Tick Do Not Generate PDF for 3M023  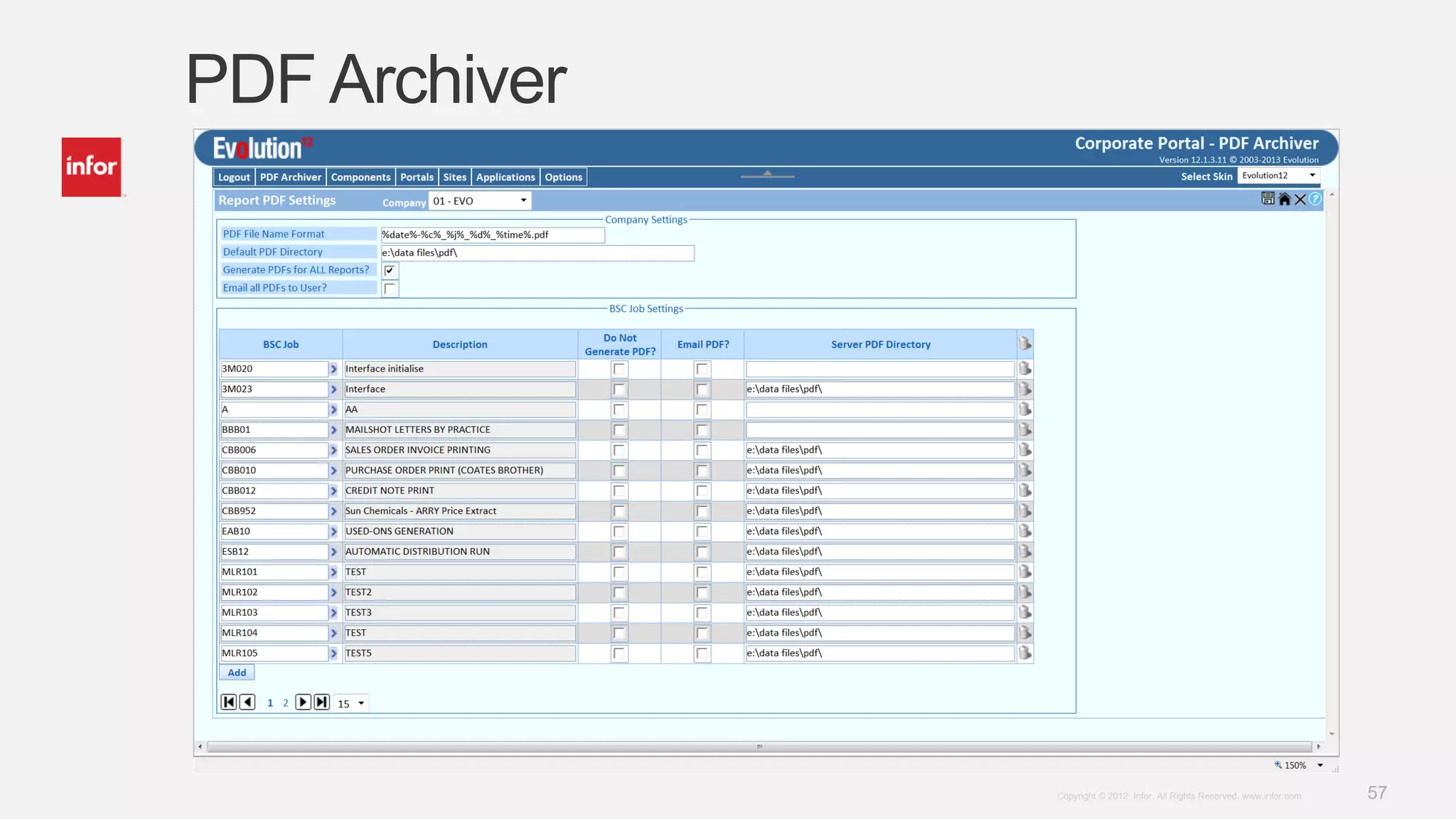[619, 390]
